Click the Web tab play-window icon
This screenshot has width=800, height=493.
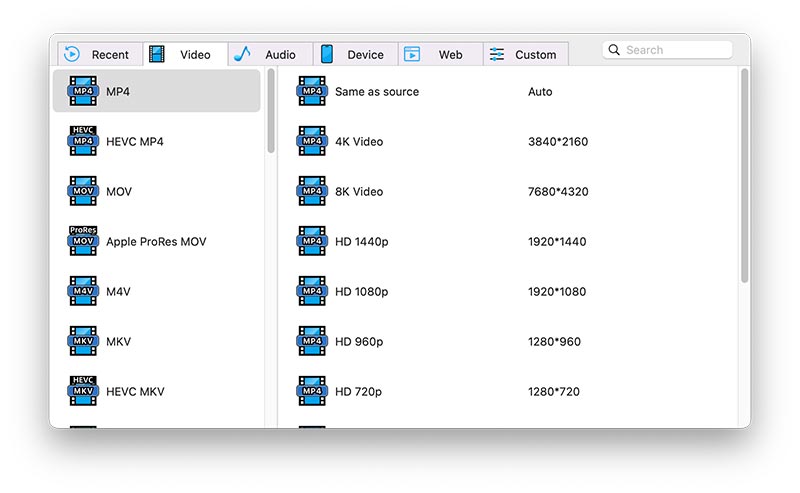pos(412,54)
